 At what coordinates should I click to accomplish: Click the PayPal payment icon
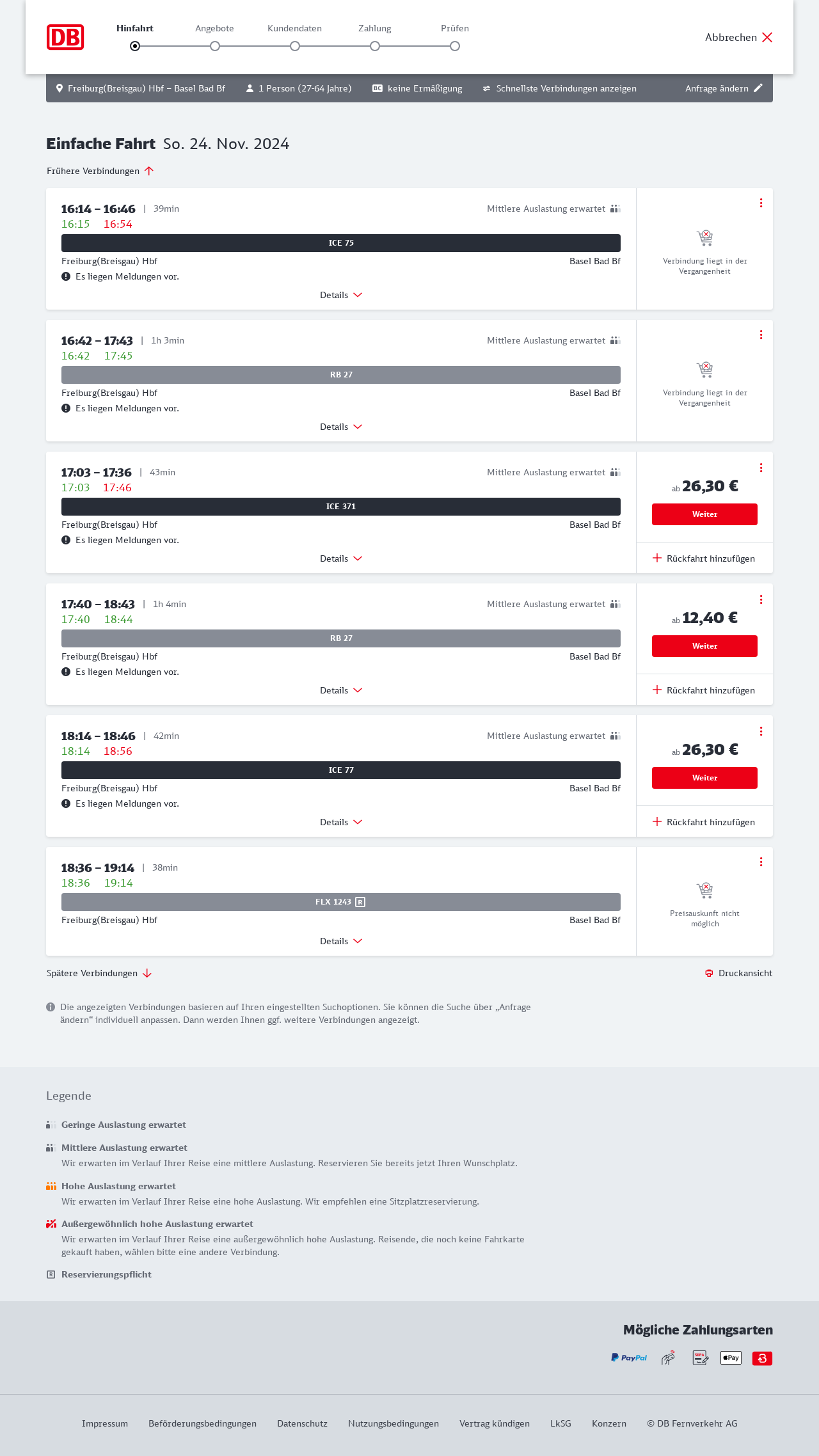[x=628, y=1357]
